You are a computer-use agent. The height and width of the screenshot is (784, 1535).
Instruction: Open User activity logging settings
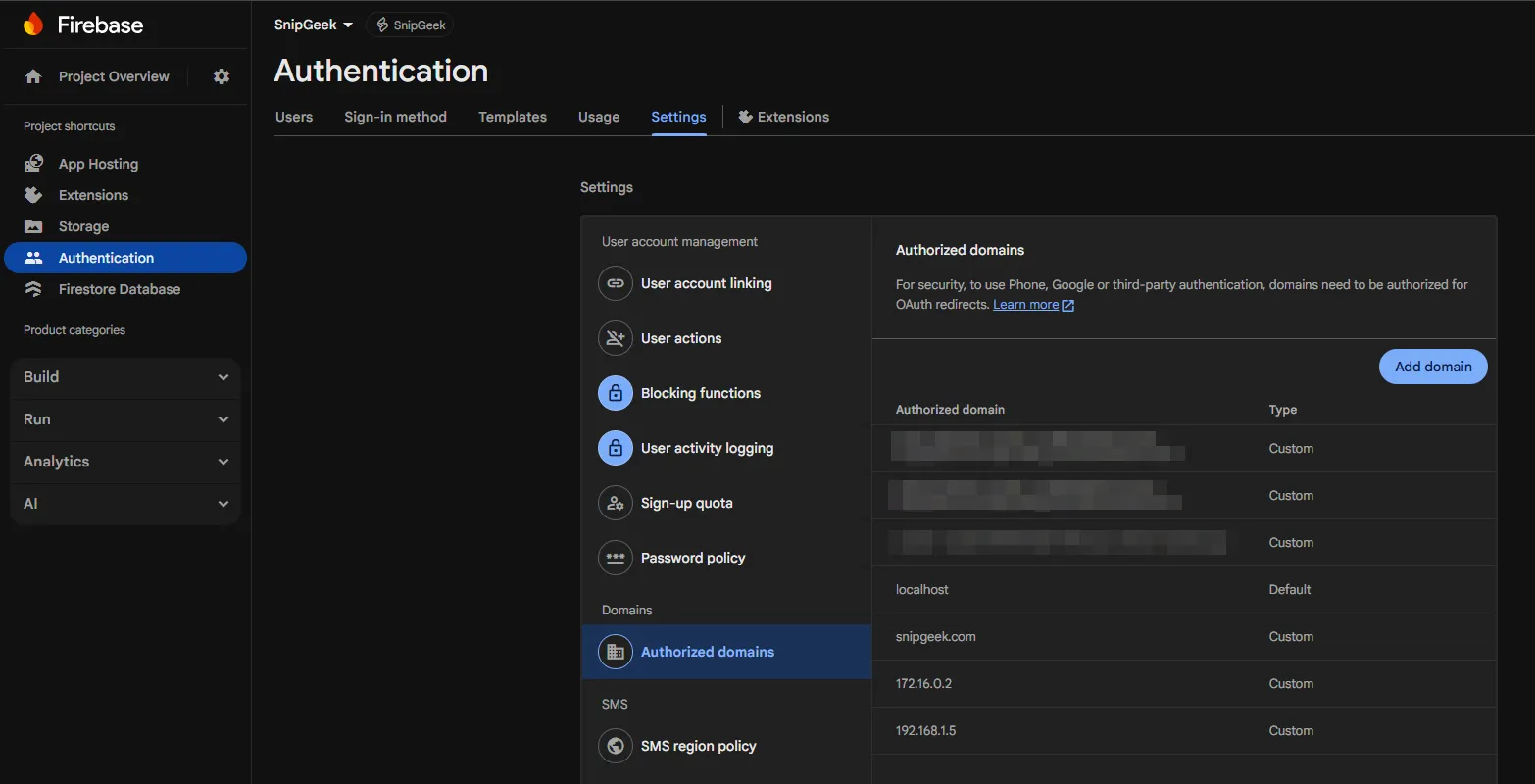[706, 447]
